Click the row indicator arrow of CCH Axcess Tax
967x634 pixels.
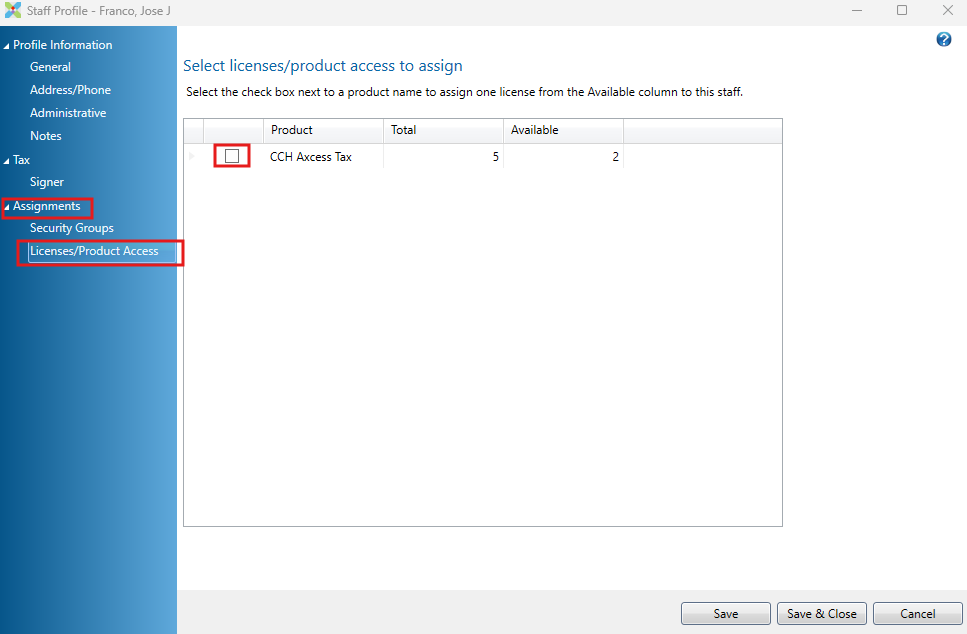tap(192, 156)
